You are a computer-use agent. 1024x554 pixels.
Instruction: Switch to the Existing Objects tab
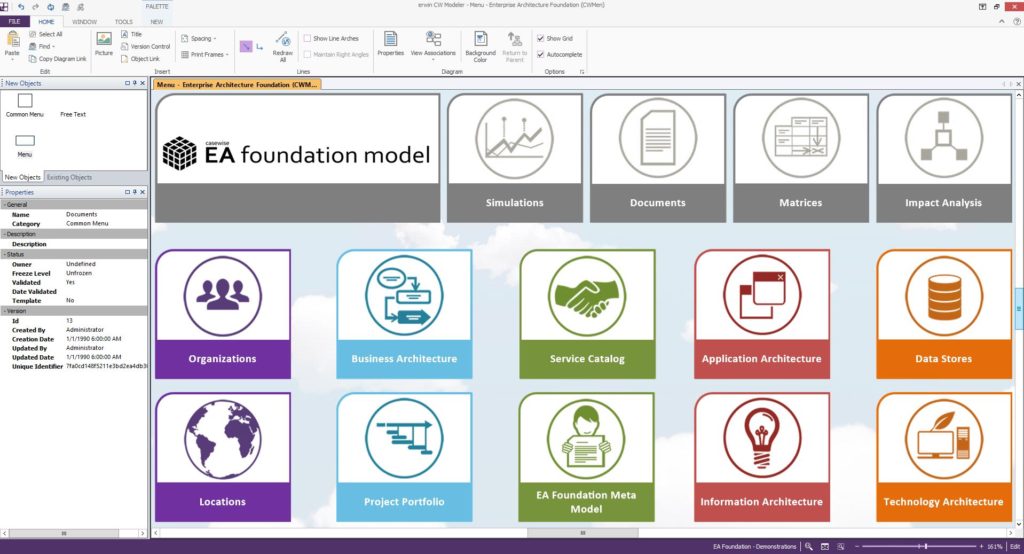[x=69, y=177]
